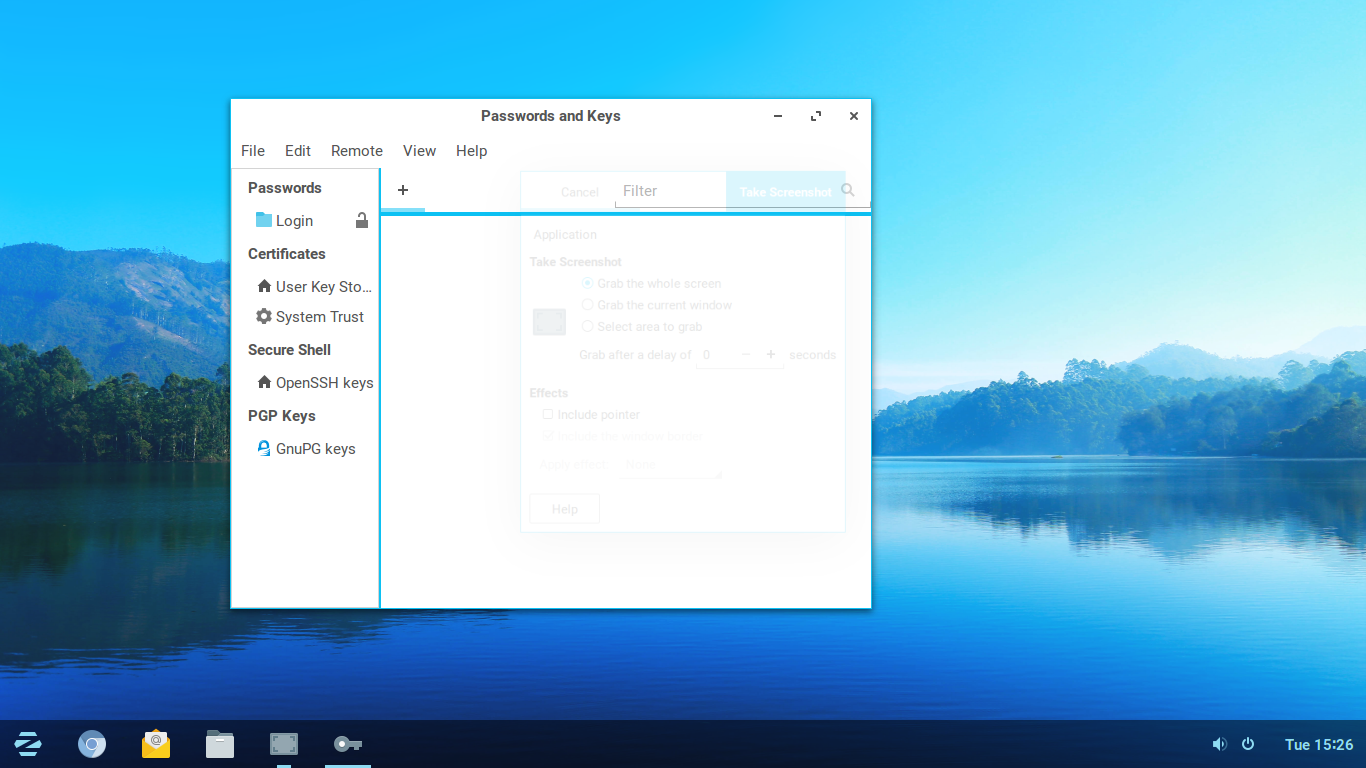This screenshot has height=768, width=1366.
Task: Open the Help menu
Action: (x=471, y=151)
